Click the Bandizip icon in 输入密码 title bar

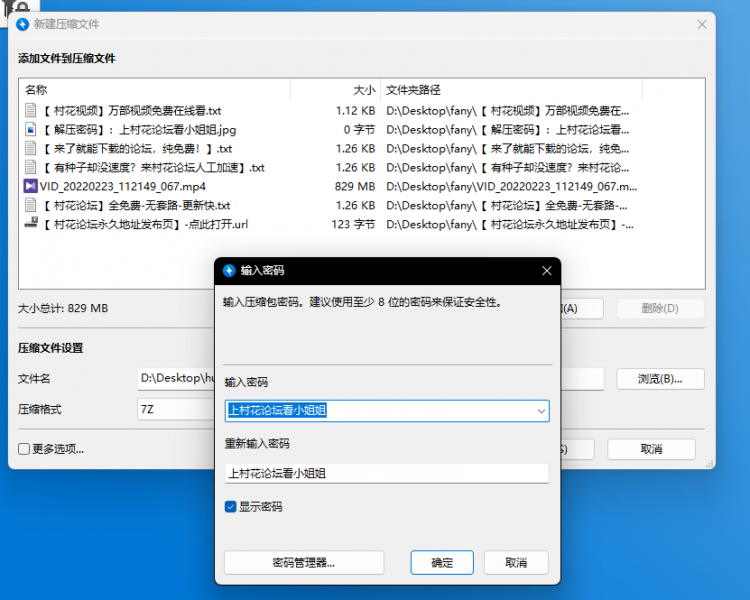coord(229,271)
